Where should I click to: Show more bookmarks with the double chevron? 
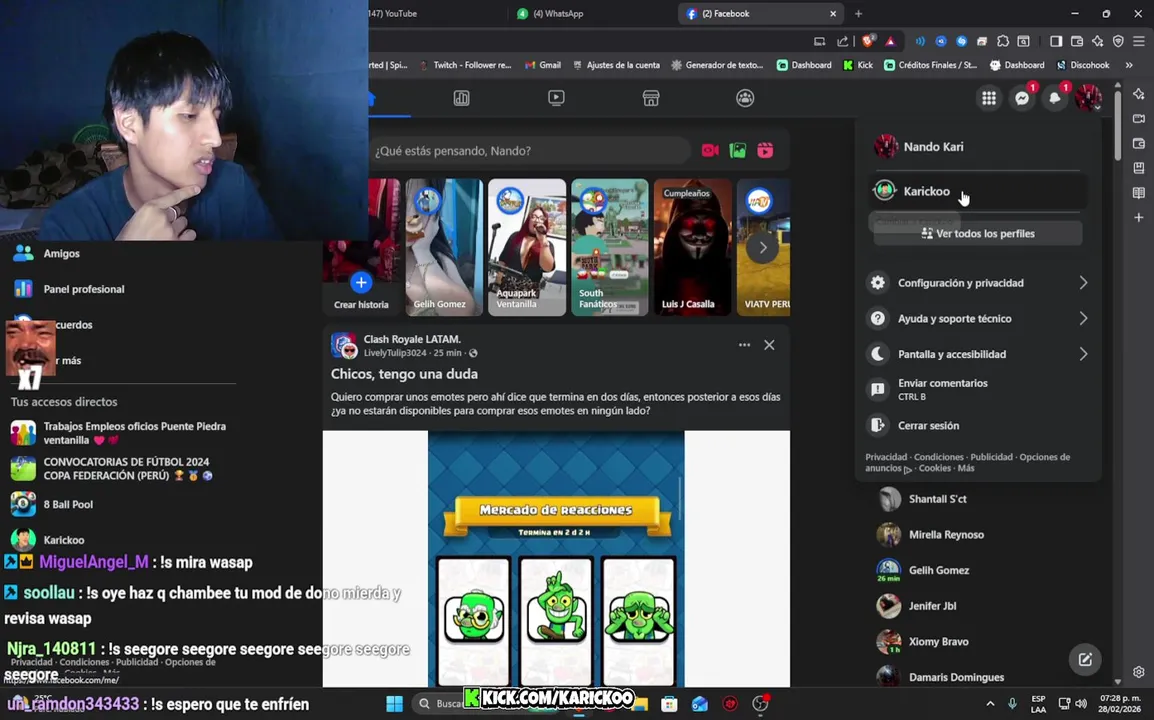coord(1129,65)
